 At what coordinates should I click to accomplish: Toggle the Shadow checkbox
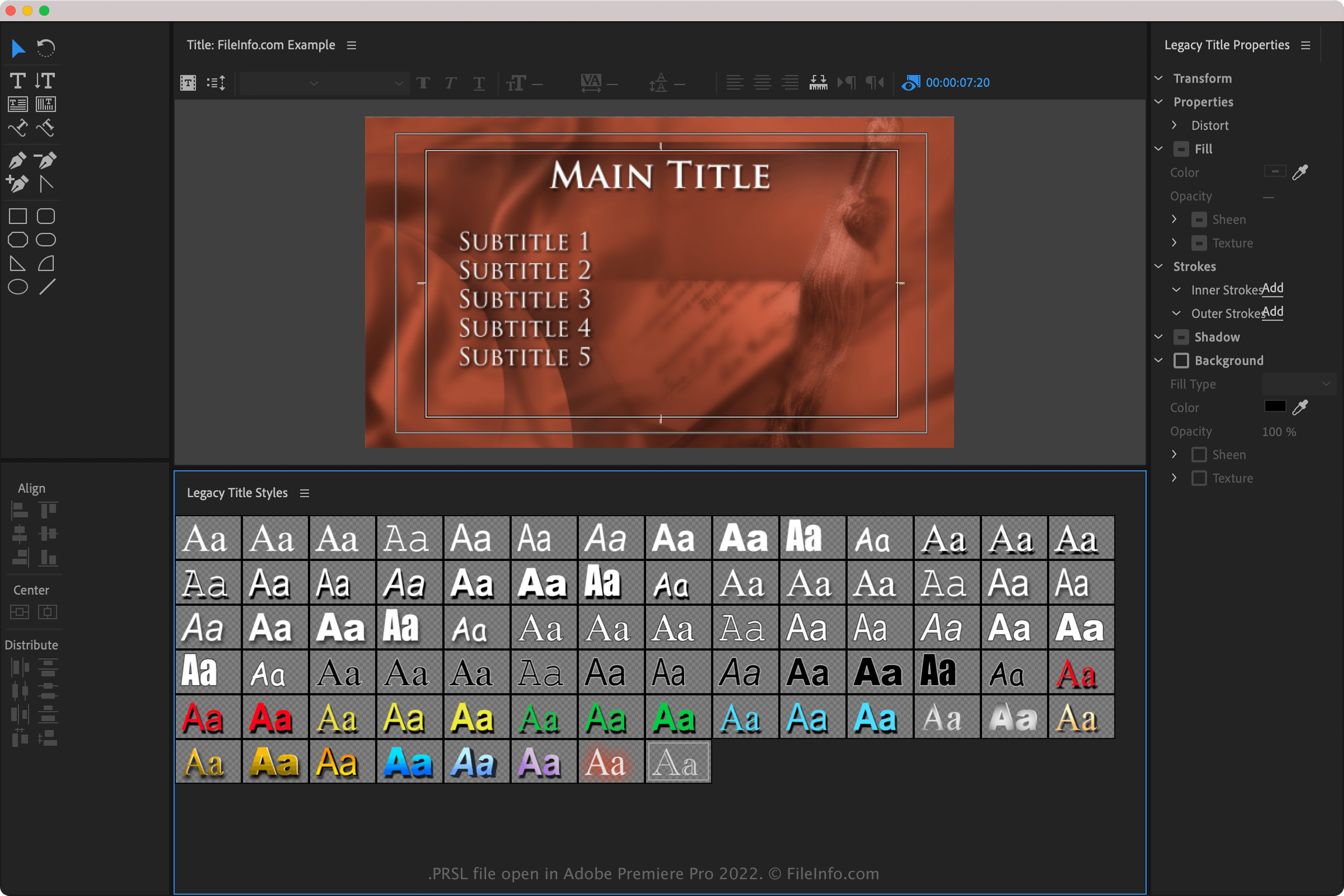point(1180,337)
